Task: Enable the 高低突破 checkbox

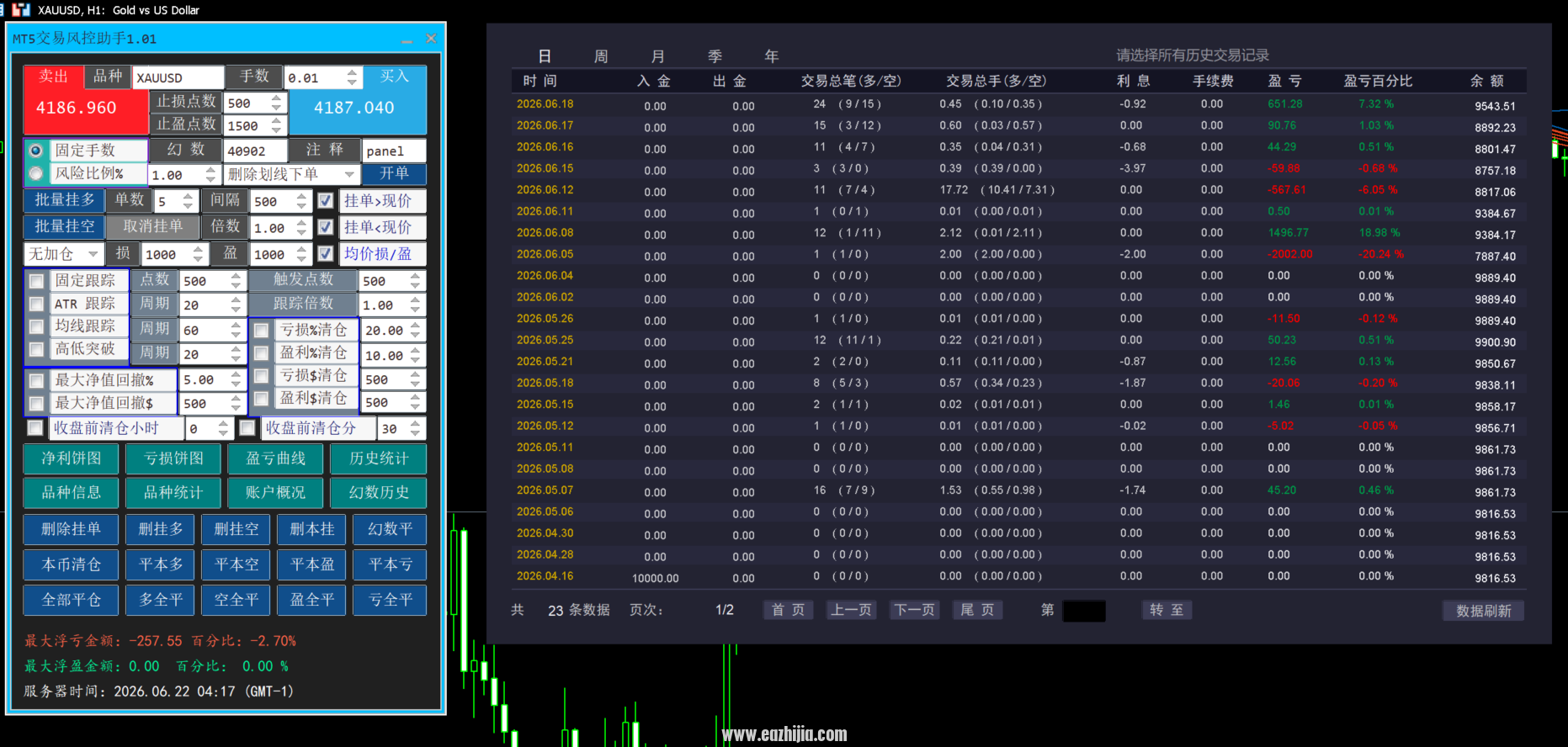Action: (36, 349)
